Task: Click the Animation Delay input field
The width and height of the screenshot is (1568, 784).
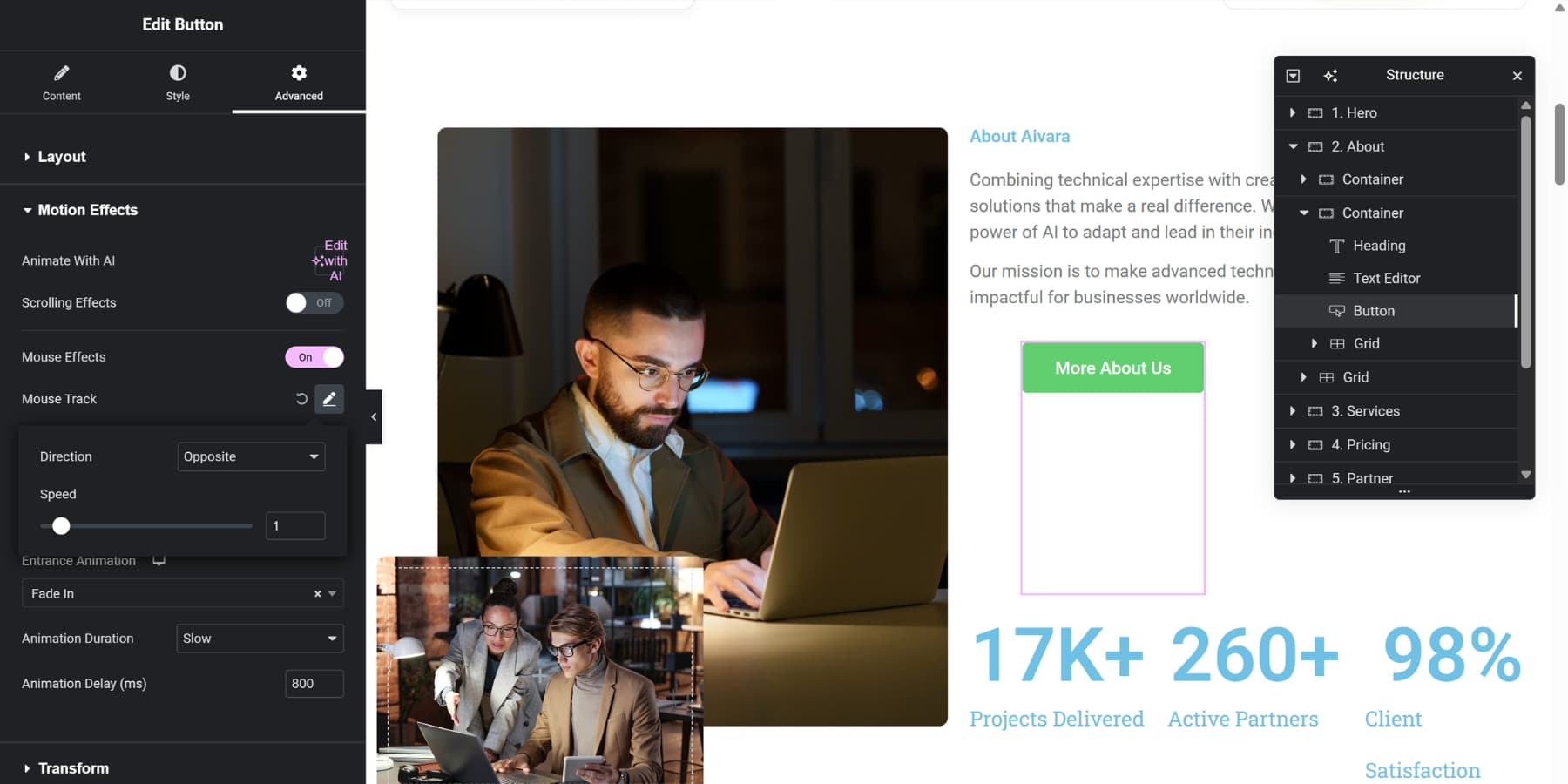Action: (314, 684)
